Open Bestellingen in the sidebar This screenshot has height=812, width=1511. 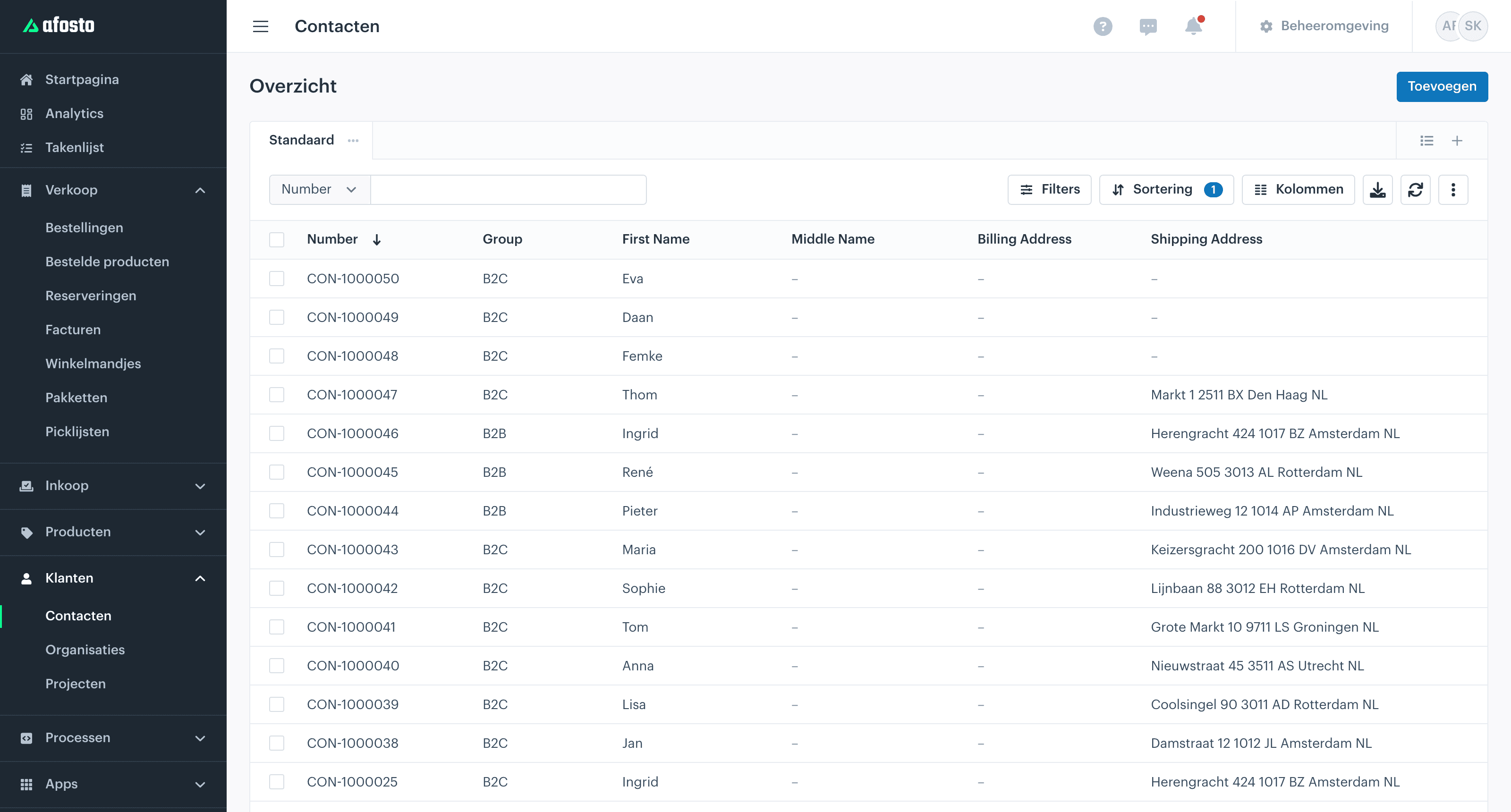(85, 228)
